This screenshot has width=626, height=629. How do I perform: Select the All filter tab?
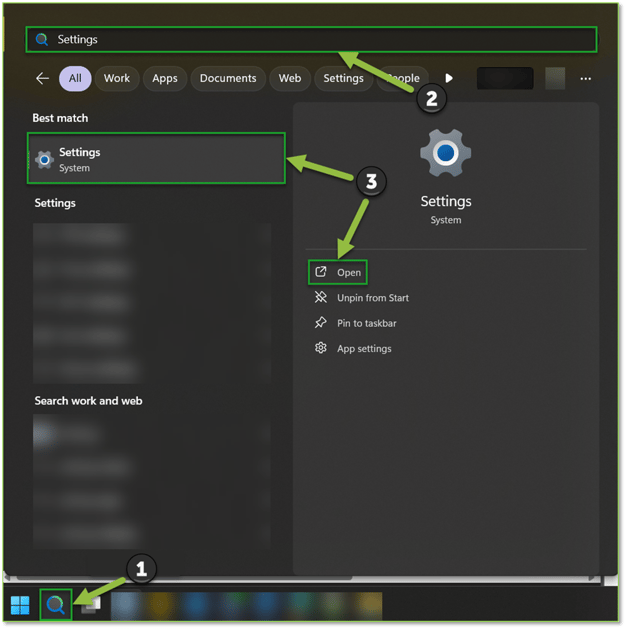[x=75, y=78]
